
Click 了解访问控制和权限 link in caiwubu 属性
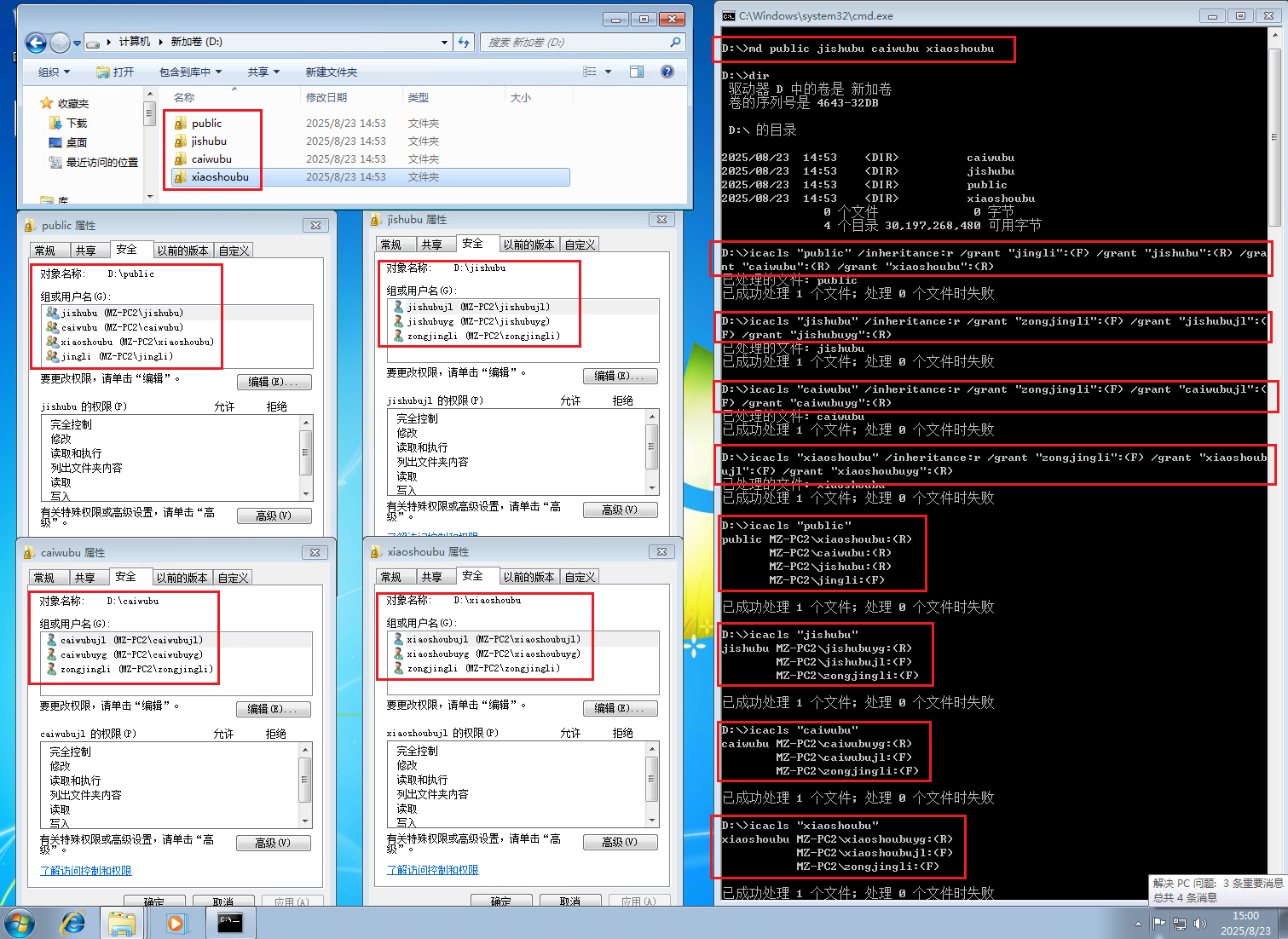(86, 871)
